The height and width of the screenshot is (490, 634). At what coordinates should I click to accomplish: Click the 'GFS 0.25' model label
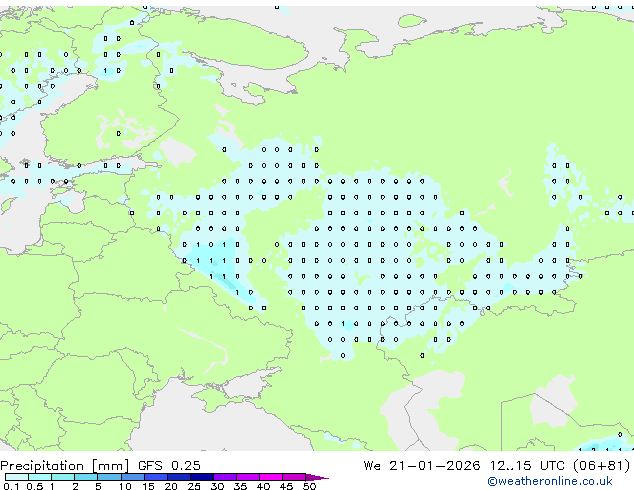click(x=169, y=466)
